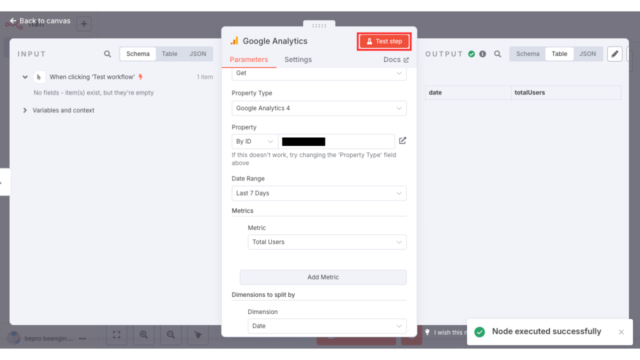The image size is (640, 360).
Task: Collapse the 'When clicking Test workflow' node
Action: (x=25, y=77)
